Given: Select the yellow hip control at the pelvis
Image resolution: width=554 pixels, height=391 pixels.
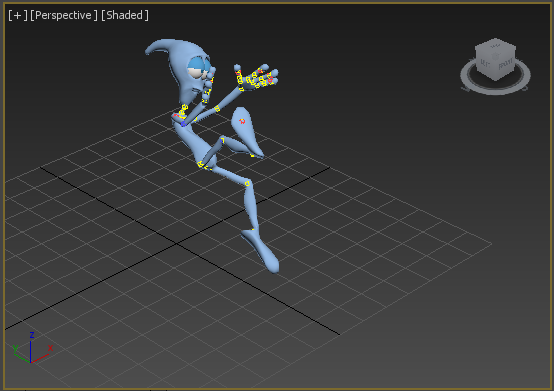Looking at the screenshot, I should point(201,164).
